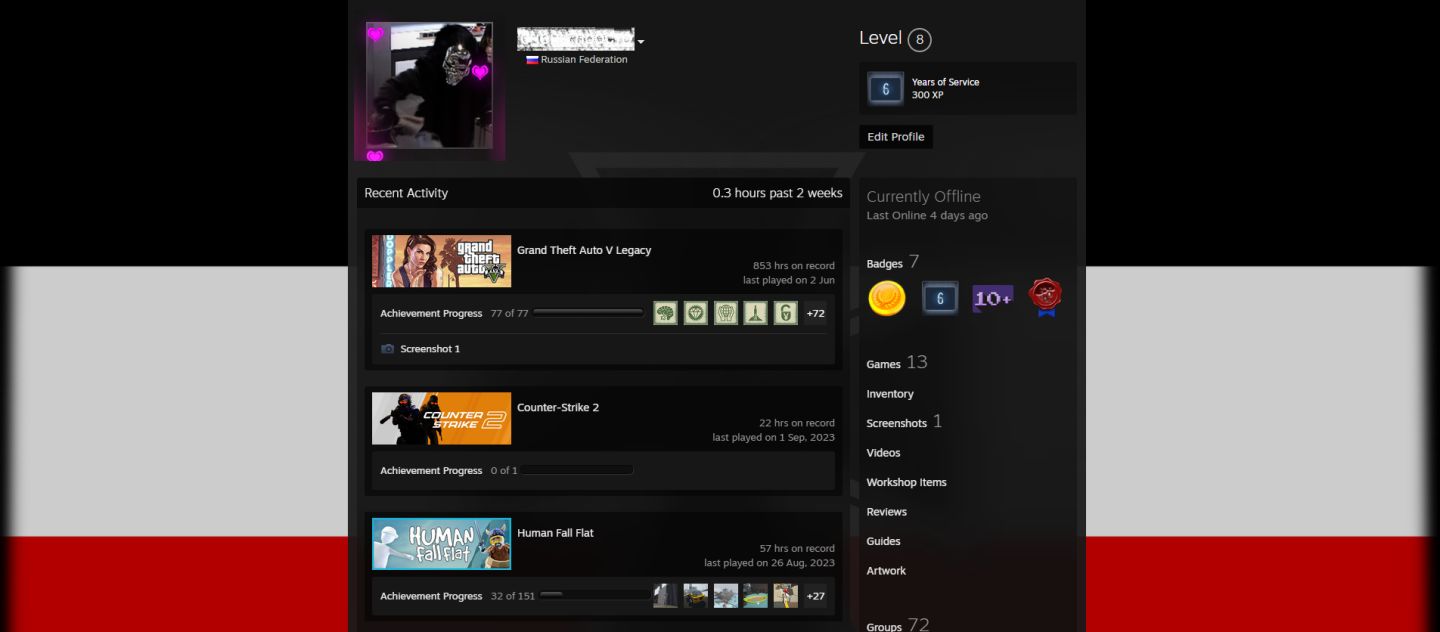Image resolution: width=1440 pixels, height=632 pixels.
Task: Open the Artwork link
Action: pyautogui.click(x=886, y=571)
